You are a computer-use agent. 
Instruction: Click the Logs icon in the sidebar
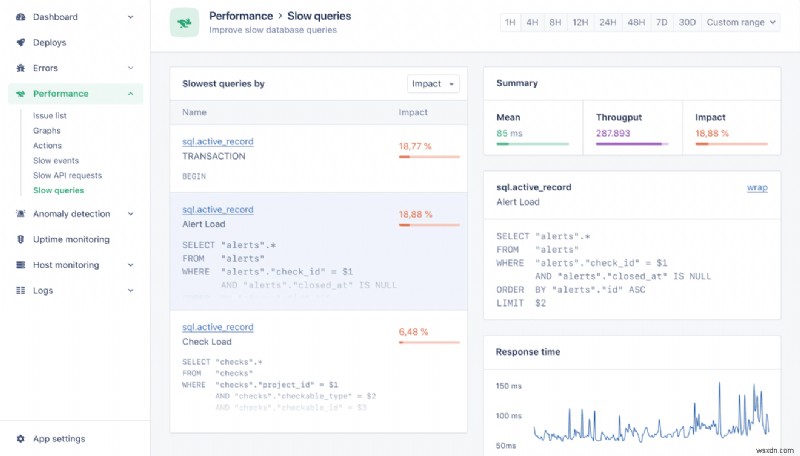coord(20,290)
